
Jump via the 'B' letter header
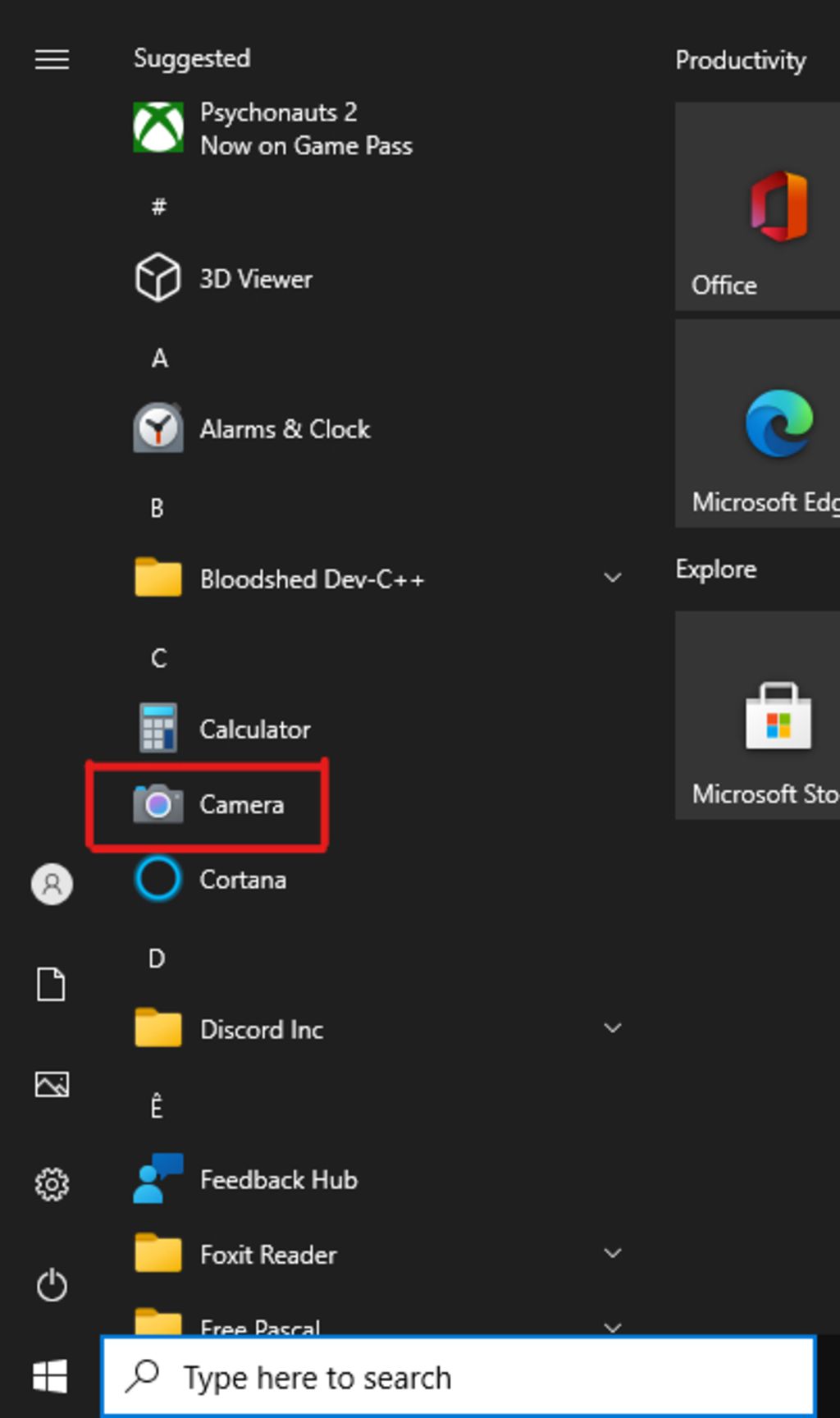pos(157,508)
